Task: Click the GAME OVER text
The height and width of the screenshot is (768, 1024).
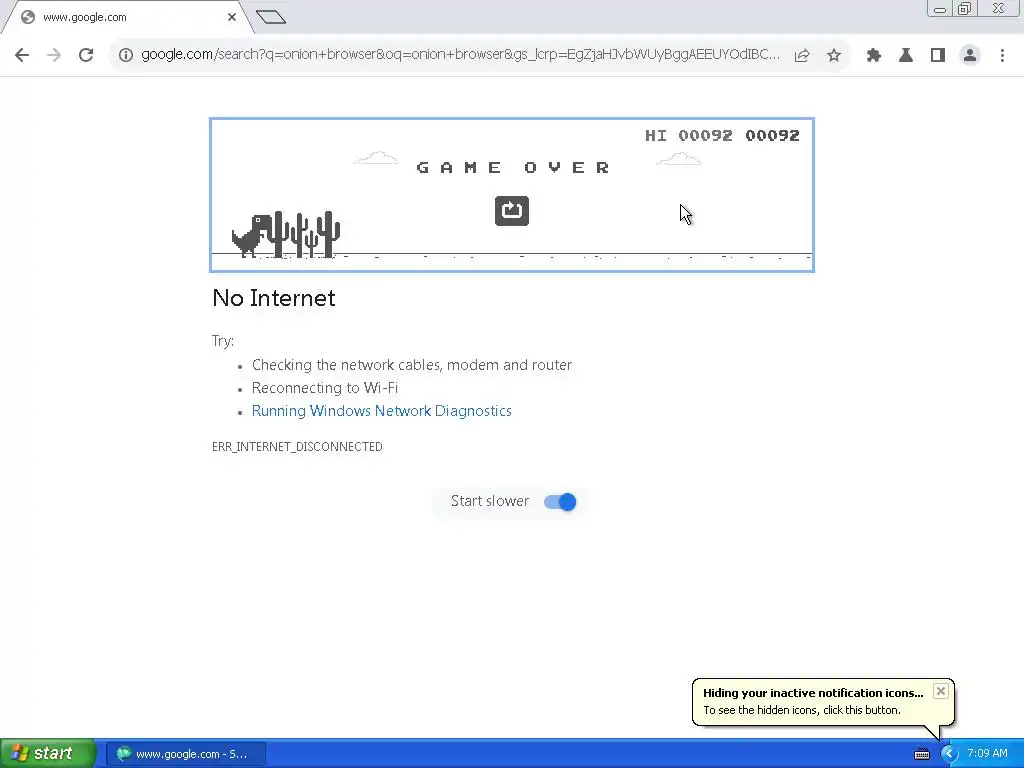Action: [x=513, y=168]
